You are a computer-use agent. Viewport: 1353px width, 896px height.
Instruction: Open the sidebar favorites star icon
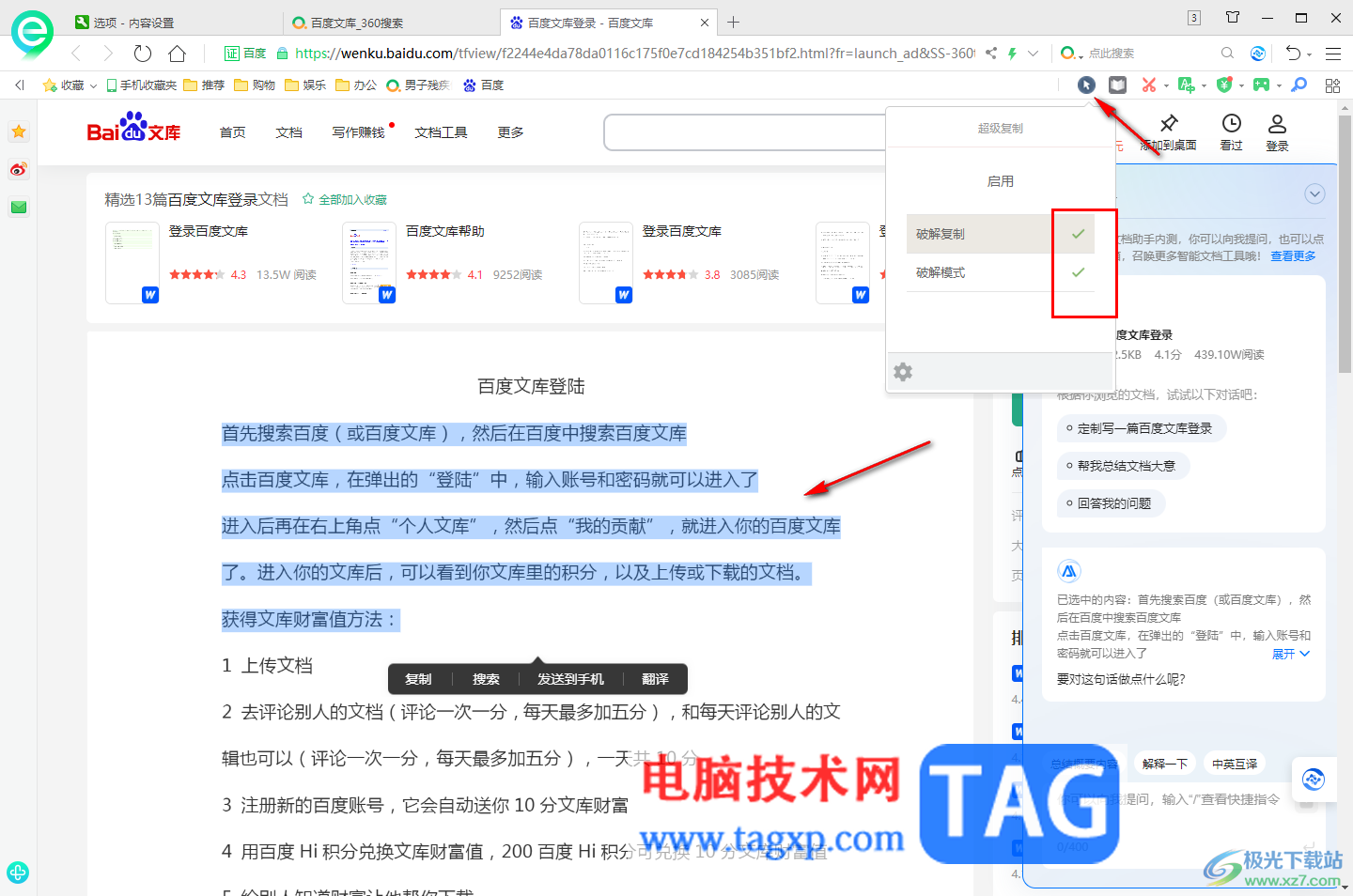click(x=19, y=132)
